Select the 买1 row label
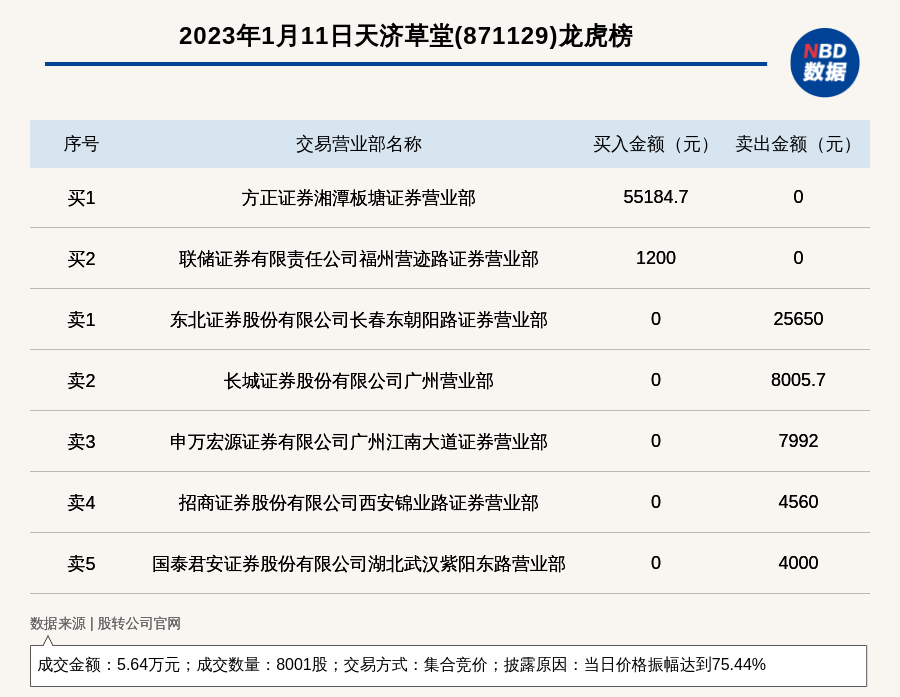Image resolution: width=900 pixels, height=697 pixels. [81, 198]
